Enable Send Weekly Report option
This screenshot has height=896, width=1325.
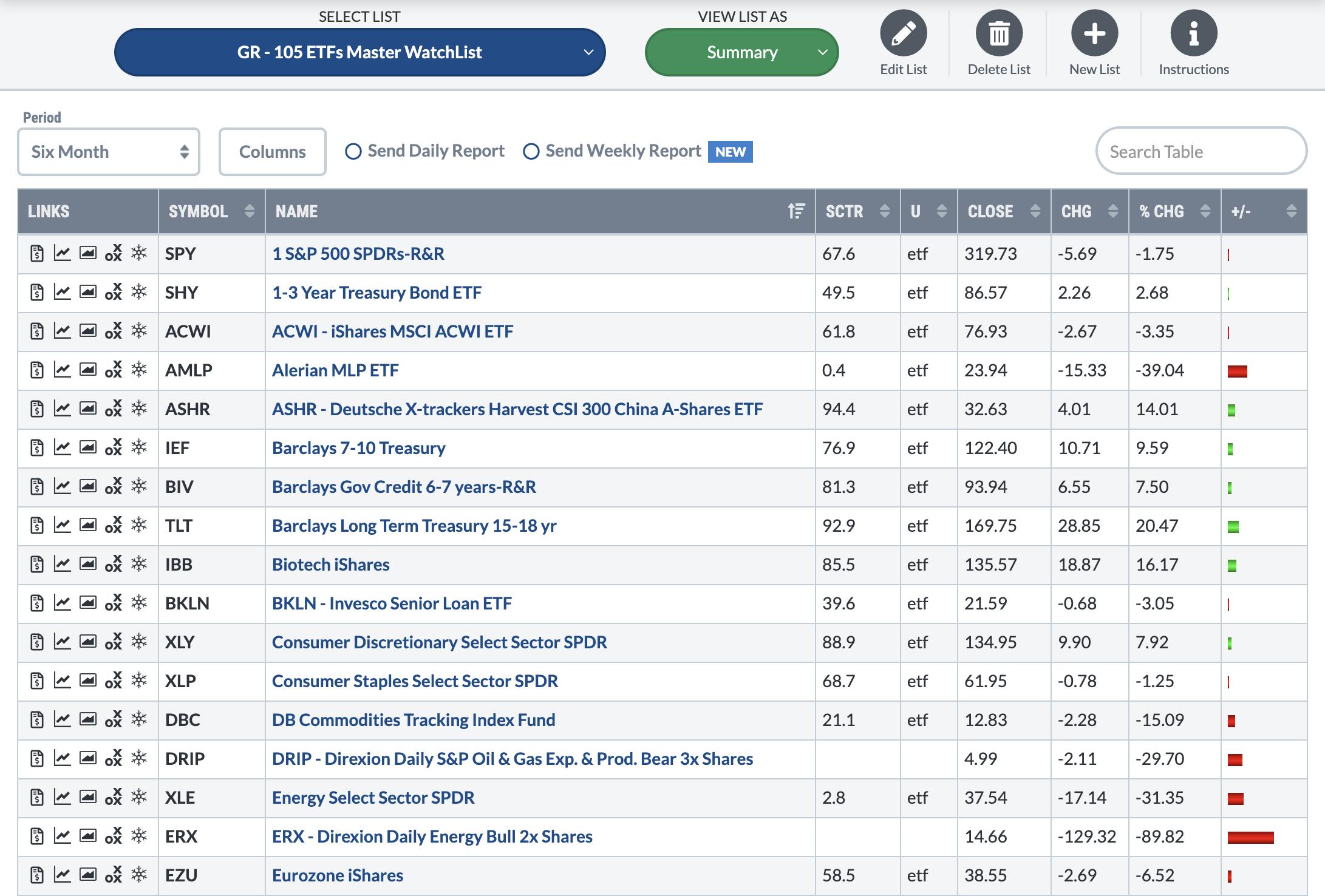531,151
